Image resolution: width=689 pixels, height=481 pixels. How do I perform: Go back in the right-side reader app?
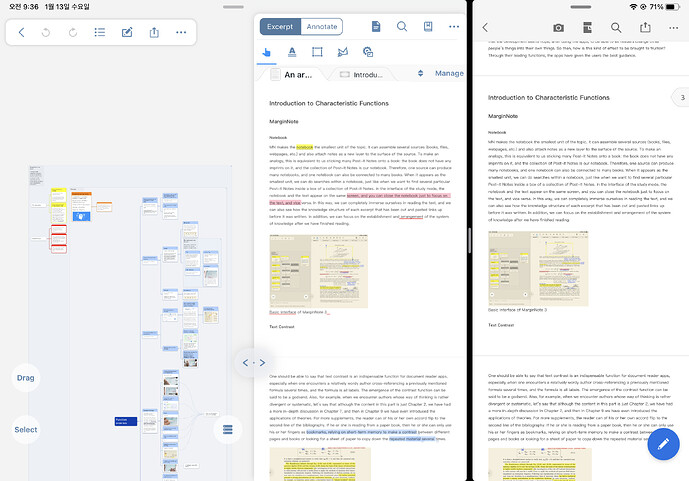tap(485, 28)
